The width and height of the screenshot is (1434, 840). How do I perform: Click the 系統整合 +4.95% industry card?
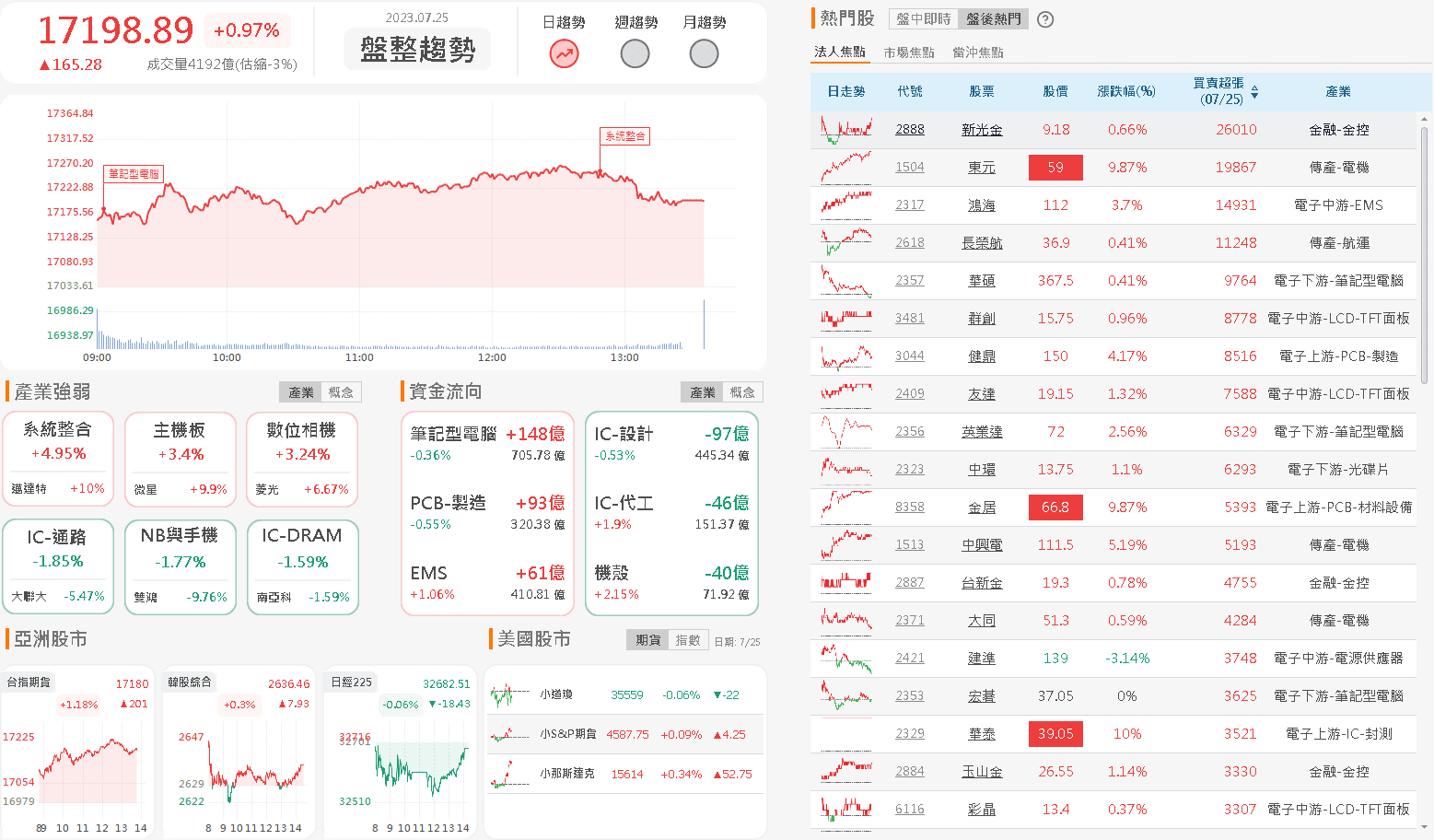[x=58, y=459]
